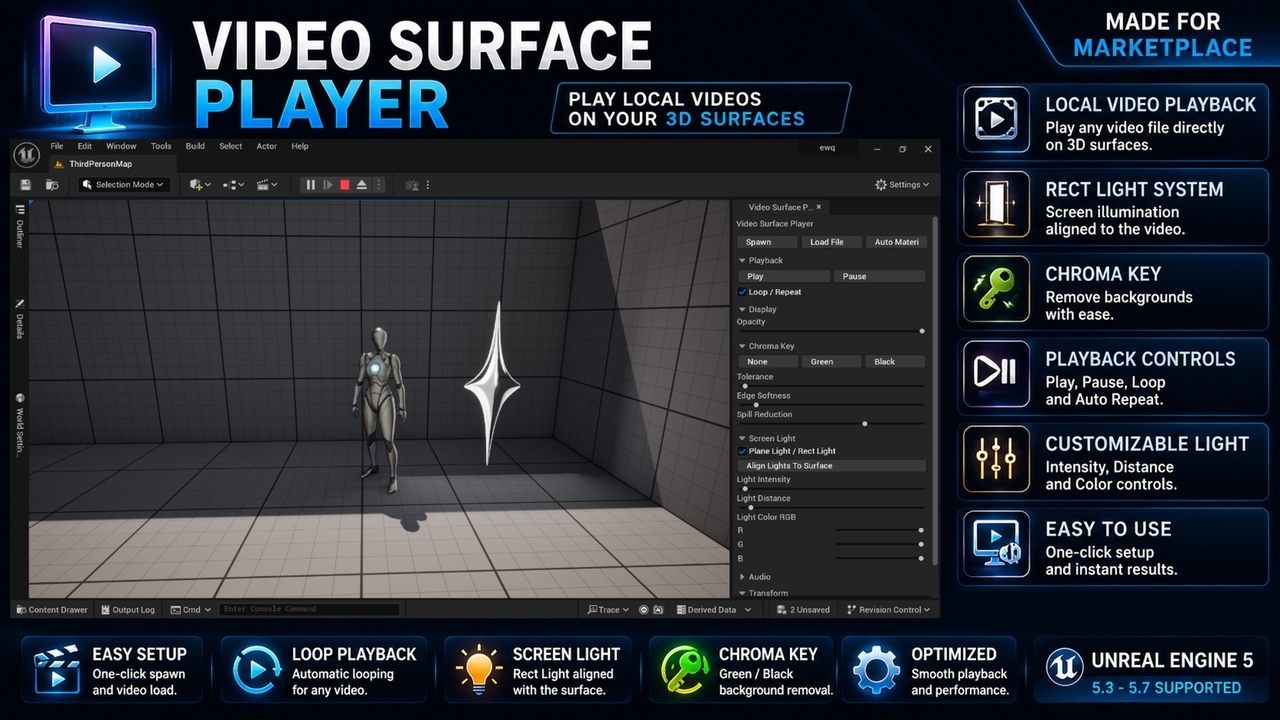Adjust the B light color slider

(x=879, y=558)
